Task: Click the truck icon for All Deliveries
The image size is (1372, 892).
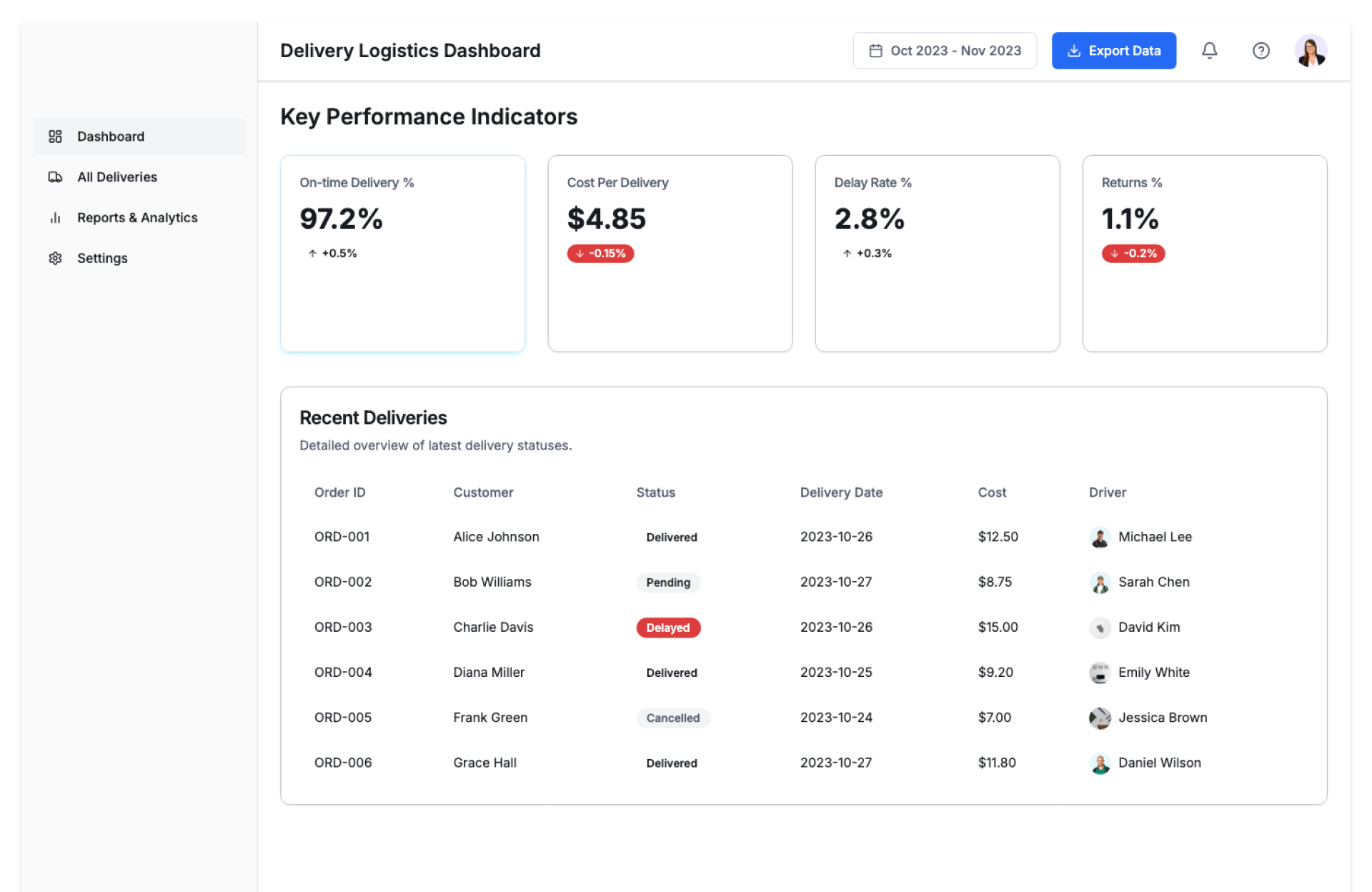Action: (x=55, y=177)
